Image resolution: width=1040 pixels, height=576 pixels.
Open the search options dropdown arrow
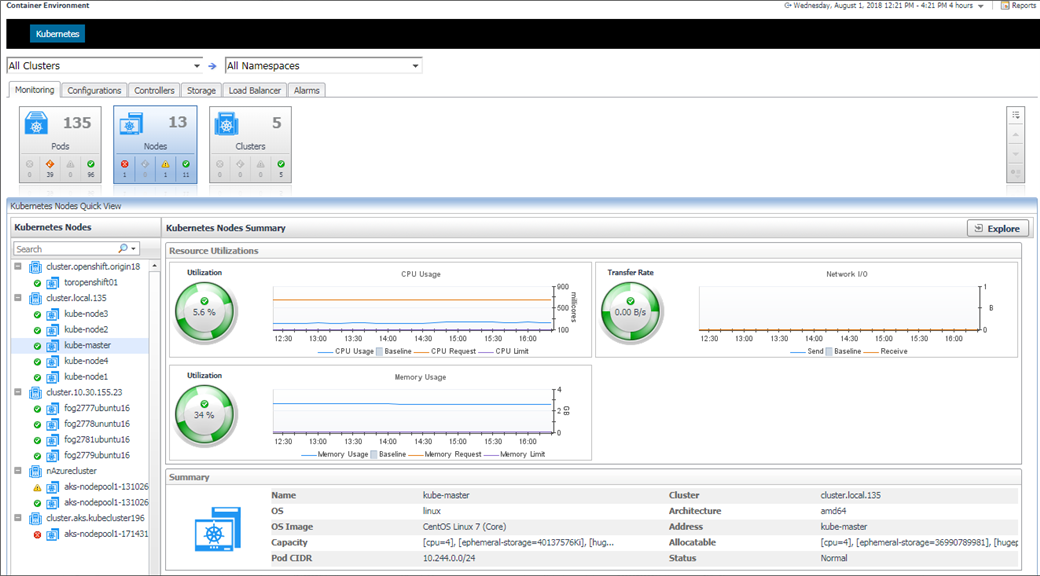coord(135,249)
